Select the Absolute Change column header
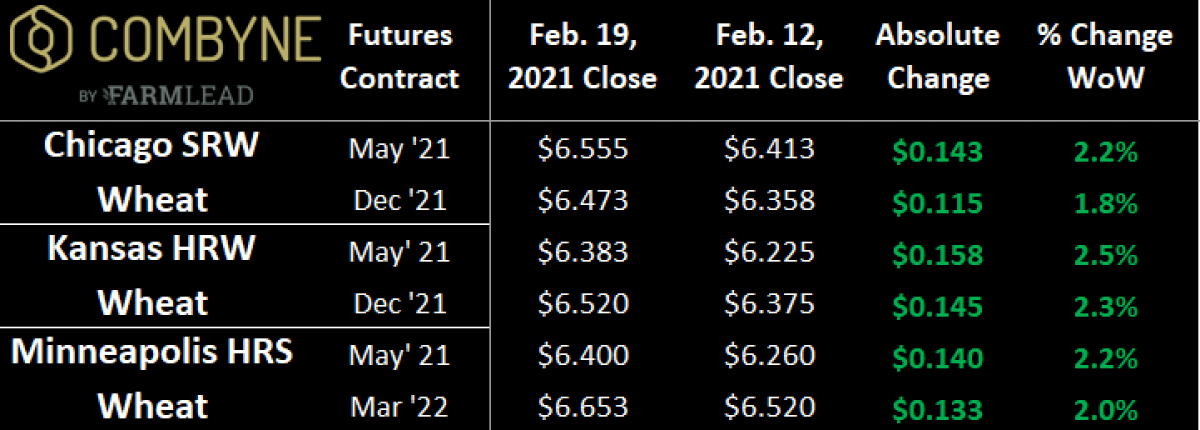This screenshot has height=430, width=1200. (x=937, y=57)
